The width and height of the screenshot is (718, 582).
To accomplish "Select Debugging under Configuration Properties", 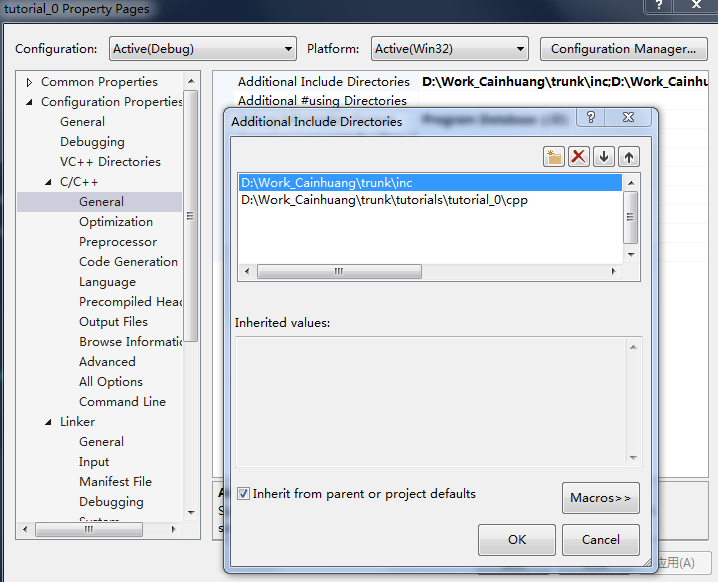I will click(x=92, y=142).
